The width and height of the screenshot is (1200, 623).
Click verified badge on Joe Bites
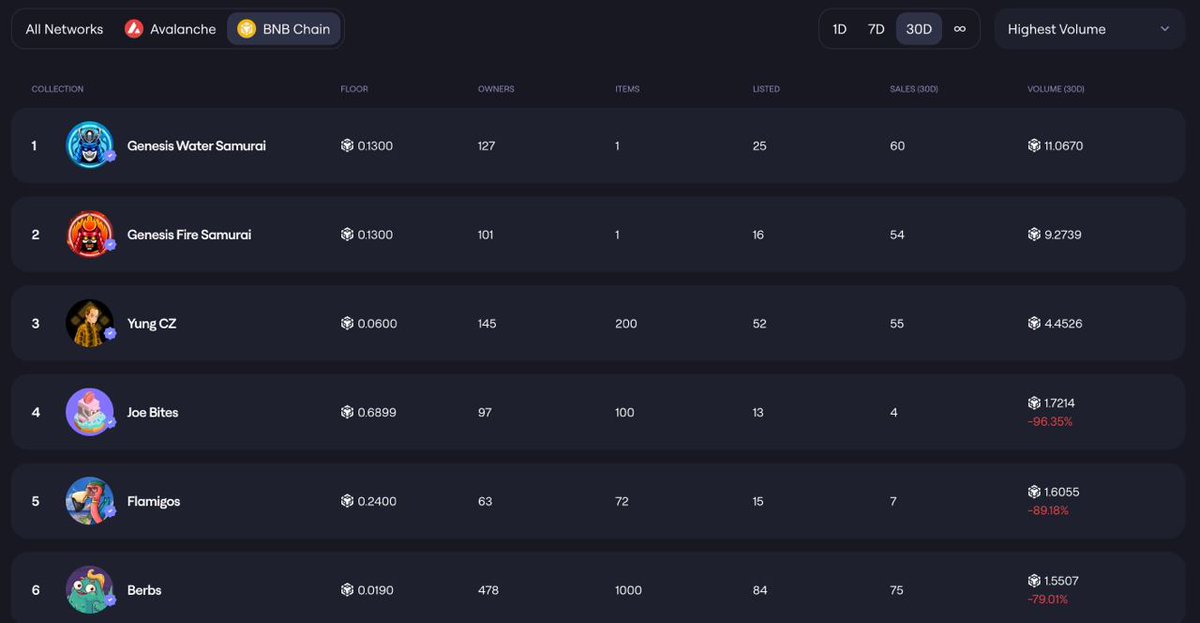point(110,423)
